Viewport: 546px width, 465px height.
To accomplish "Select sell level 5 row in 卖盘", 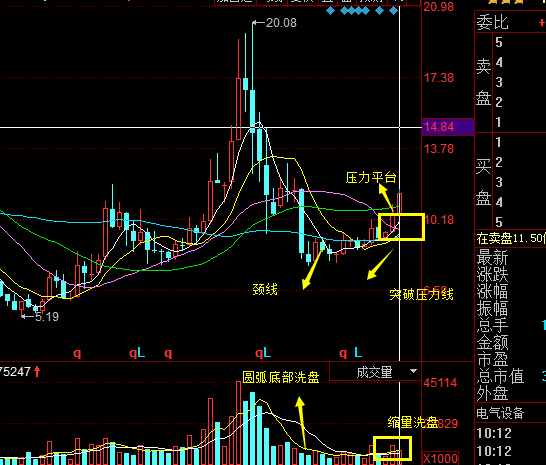I will click(519, 42).
